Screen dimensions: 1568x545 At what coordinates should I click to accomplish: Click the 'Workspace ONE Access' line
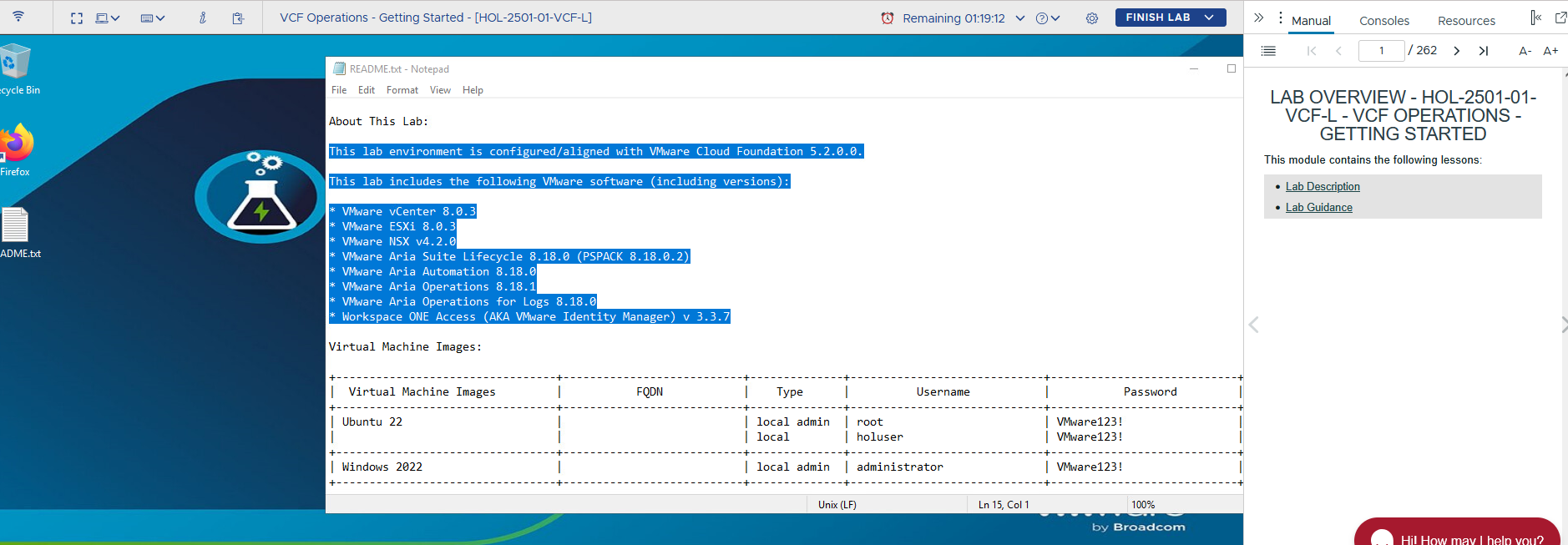[x=529, y=316]
